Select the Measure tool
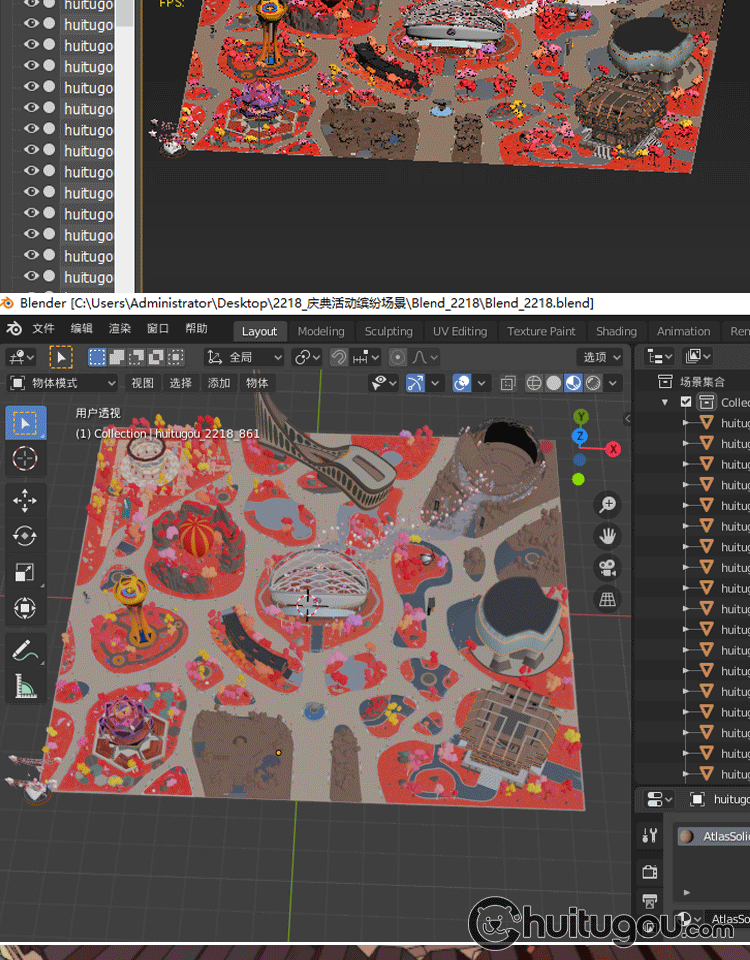Screen dimensions: 750x960 click(25, 686)
